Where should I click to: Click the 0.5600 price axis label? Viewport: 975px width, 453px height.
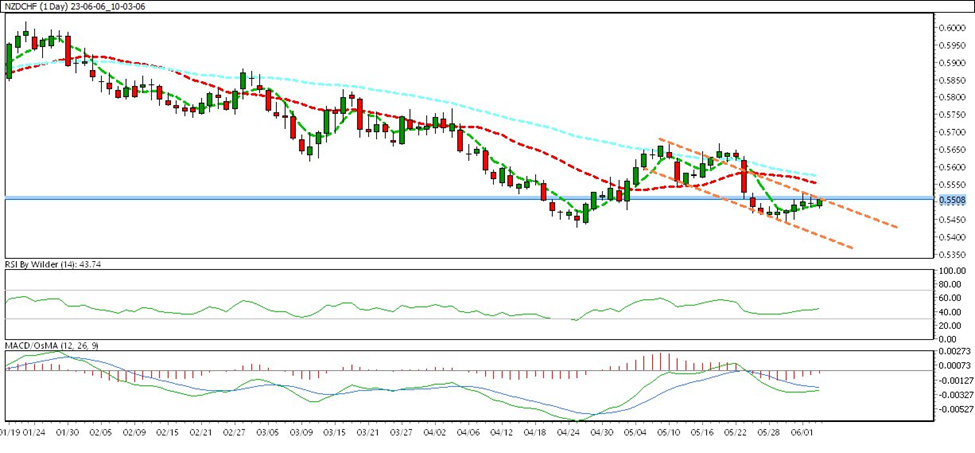coord(951,167)
